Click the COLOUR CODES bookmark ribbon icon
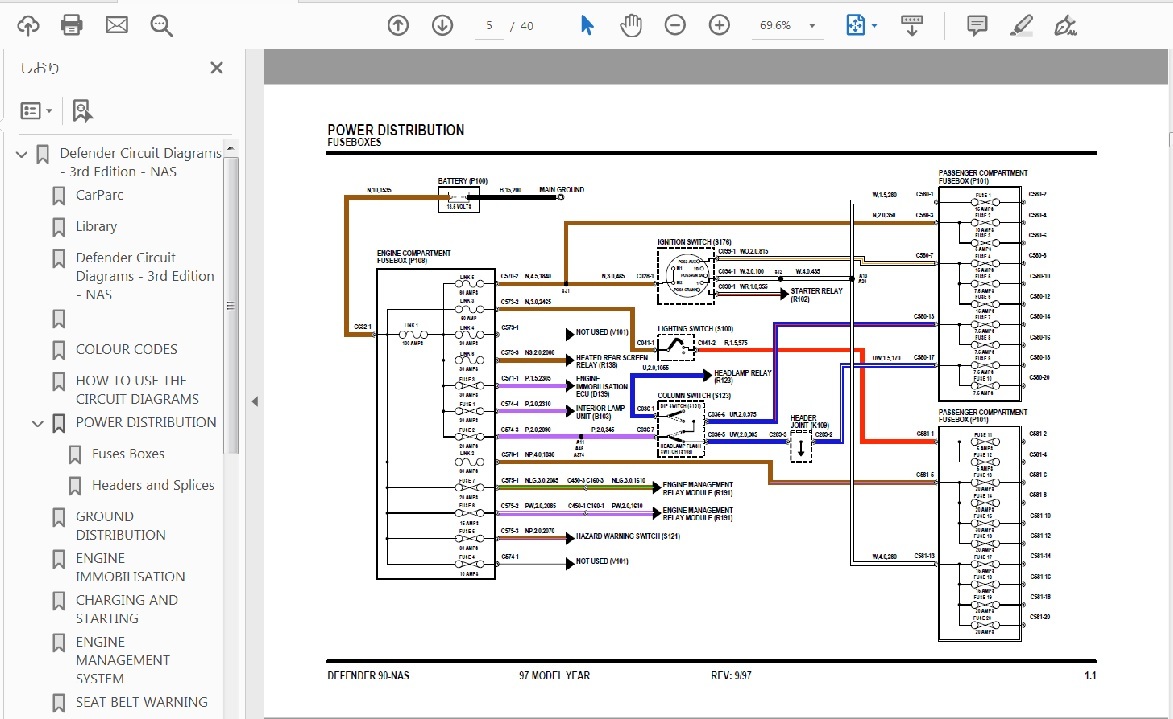 pos(58,350)
